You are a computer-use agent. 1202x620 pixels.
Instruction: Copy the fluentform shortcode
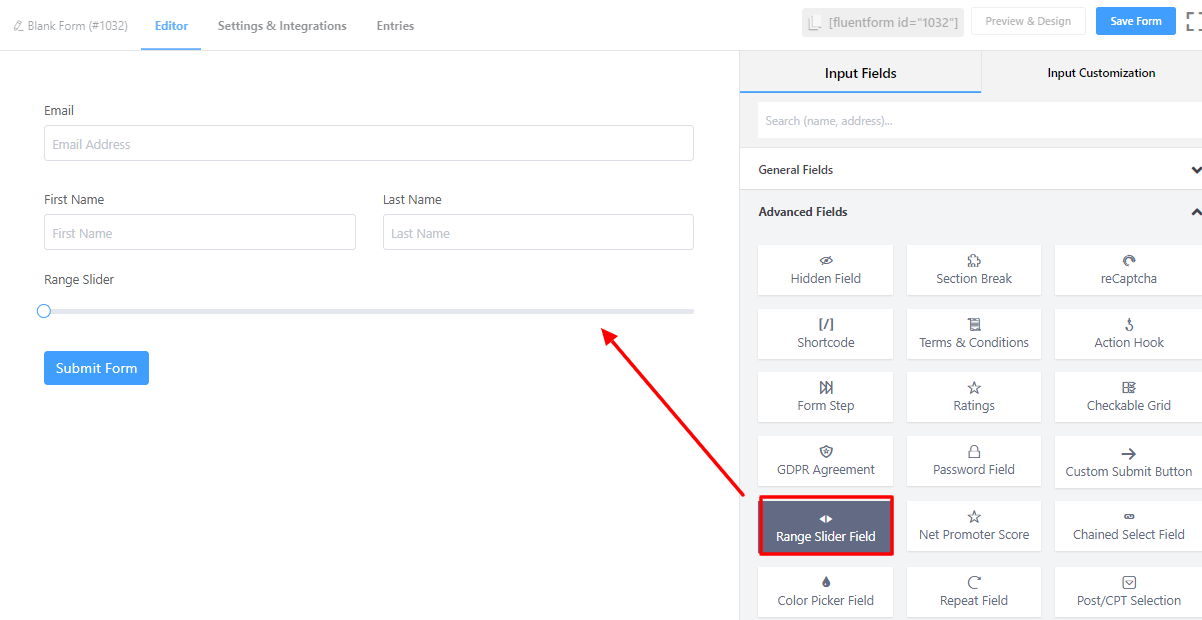pos(883,22)
